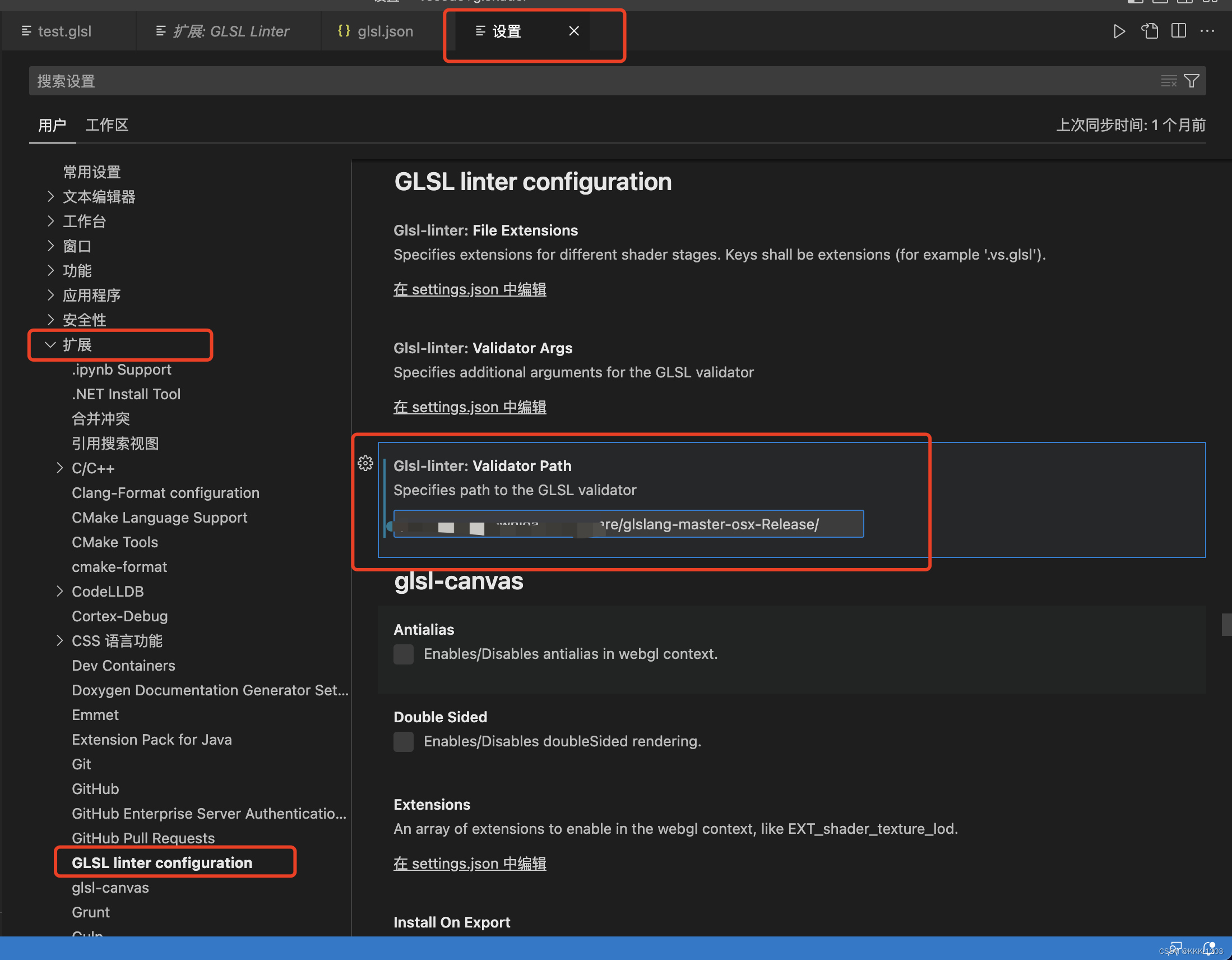Expand the CodeLLDB settings node
The width and height of the screenshot is (1232, 960).
pos(59,592)
